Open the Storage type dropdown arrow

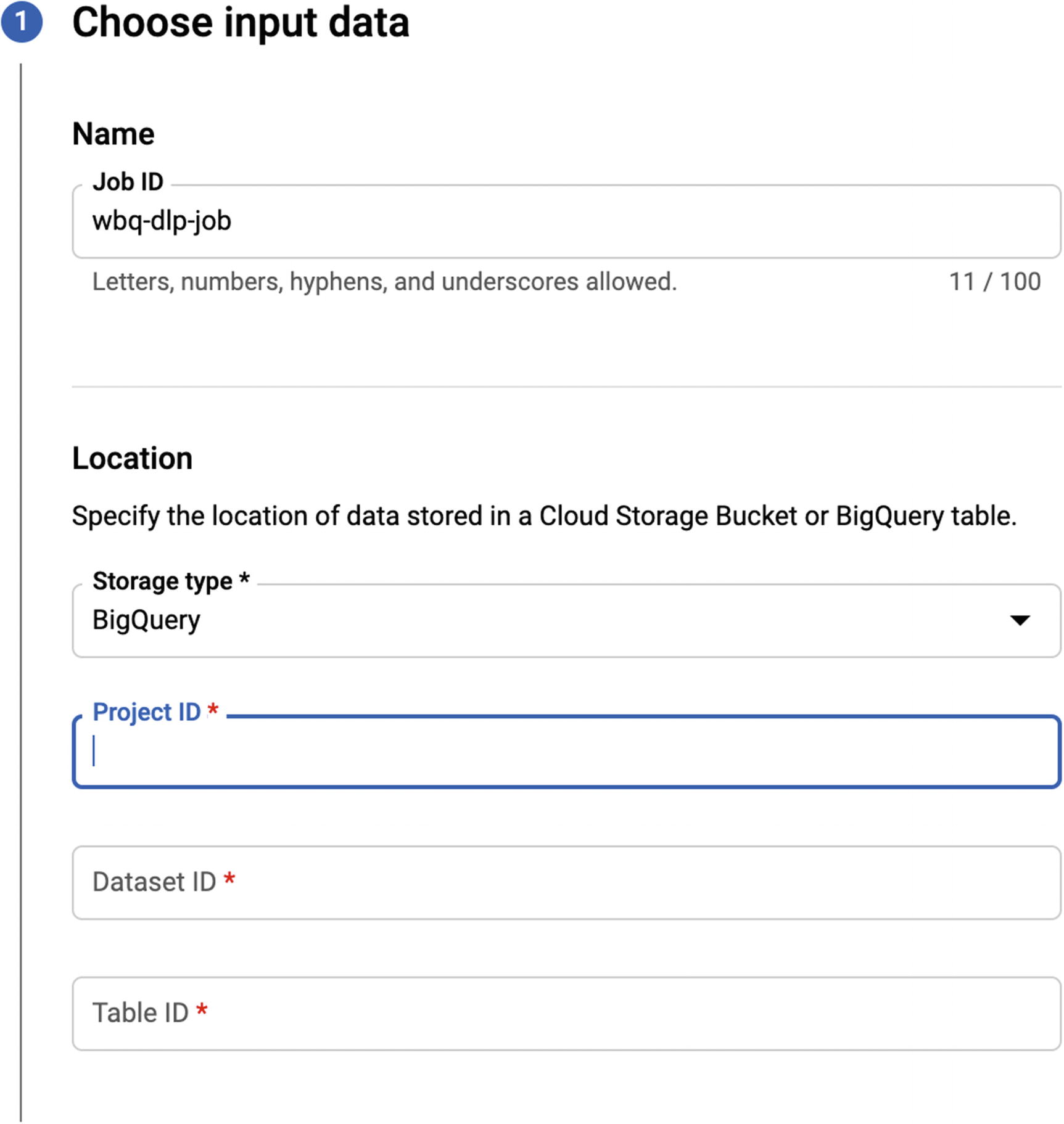[x=1020, y=620]
